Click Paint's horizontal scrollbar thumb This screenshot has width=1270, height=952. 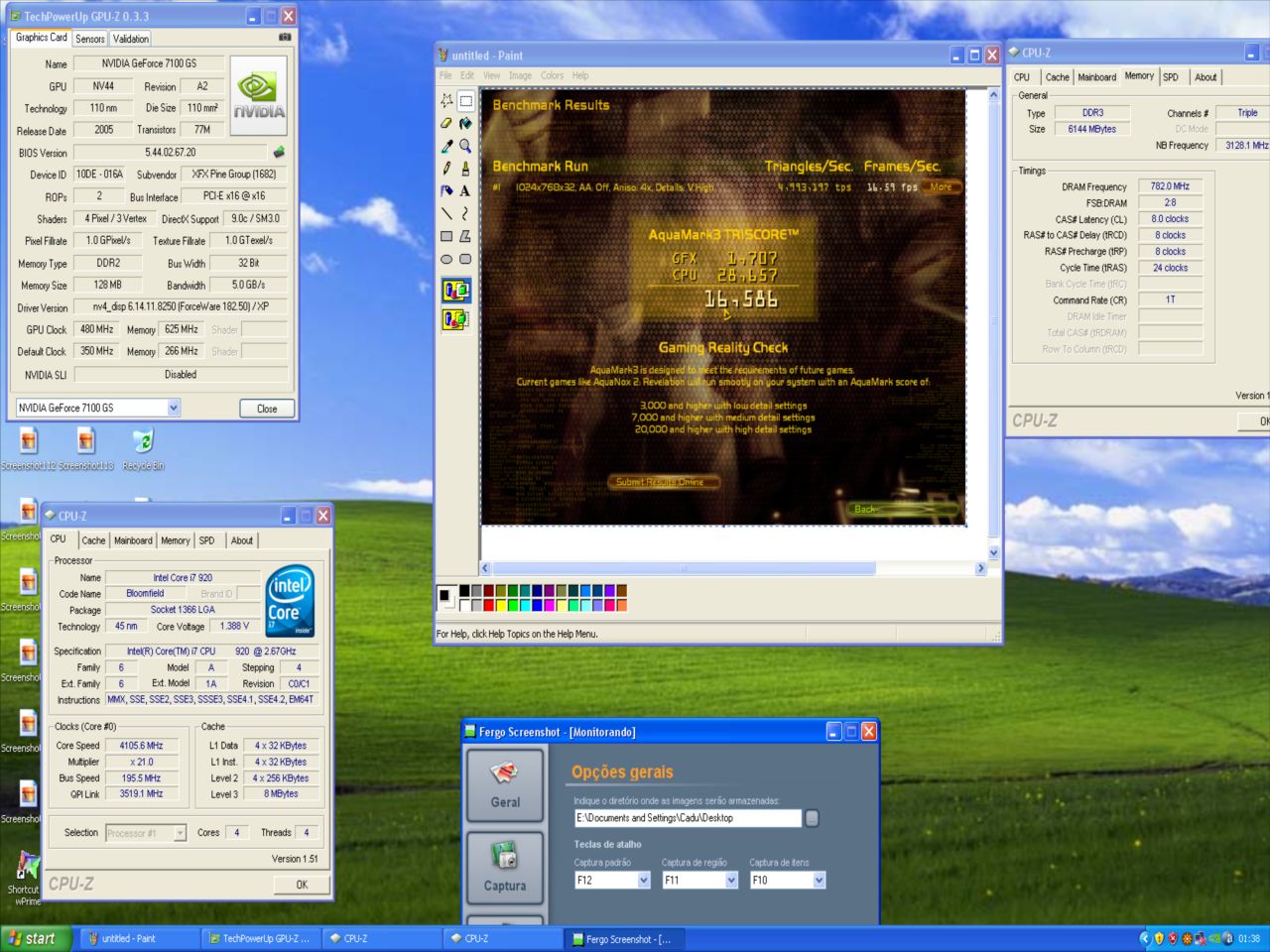tap(684, 568)
